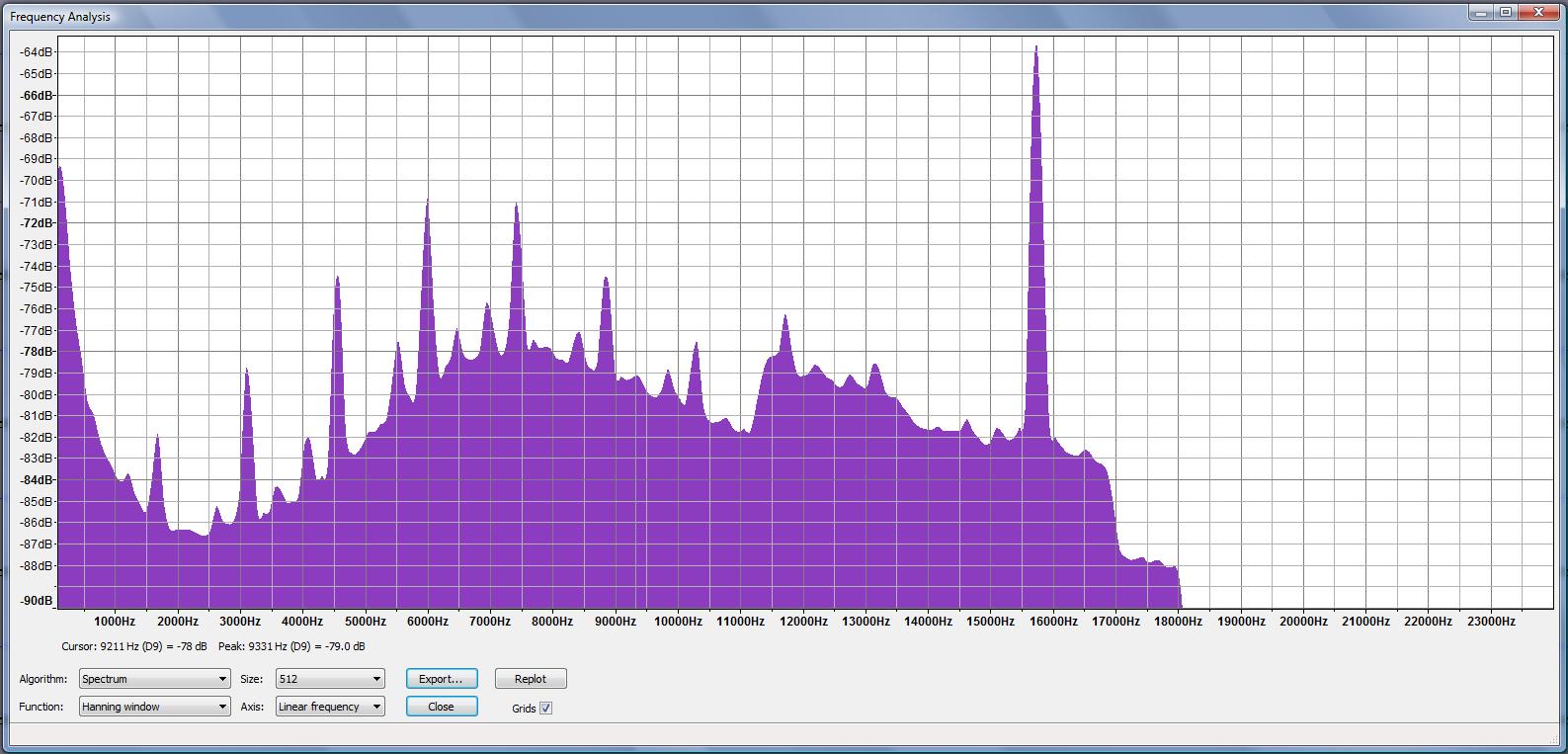1568x754 pixels.
Task: Expand the Size dropdown set to 512
Action: click(330, 679)
